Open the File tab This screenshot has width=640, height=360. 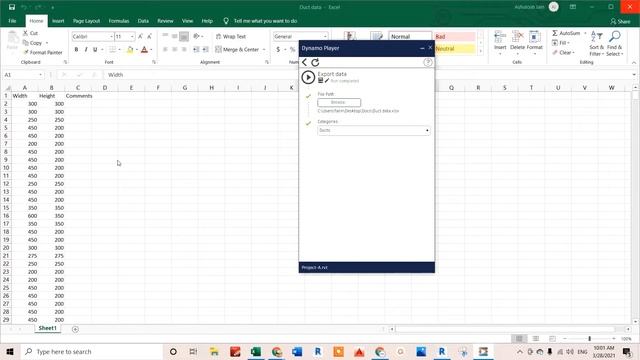tap(12, 21)
